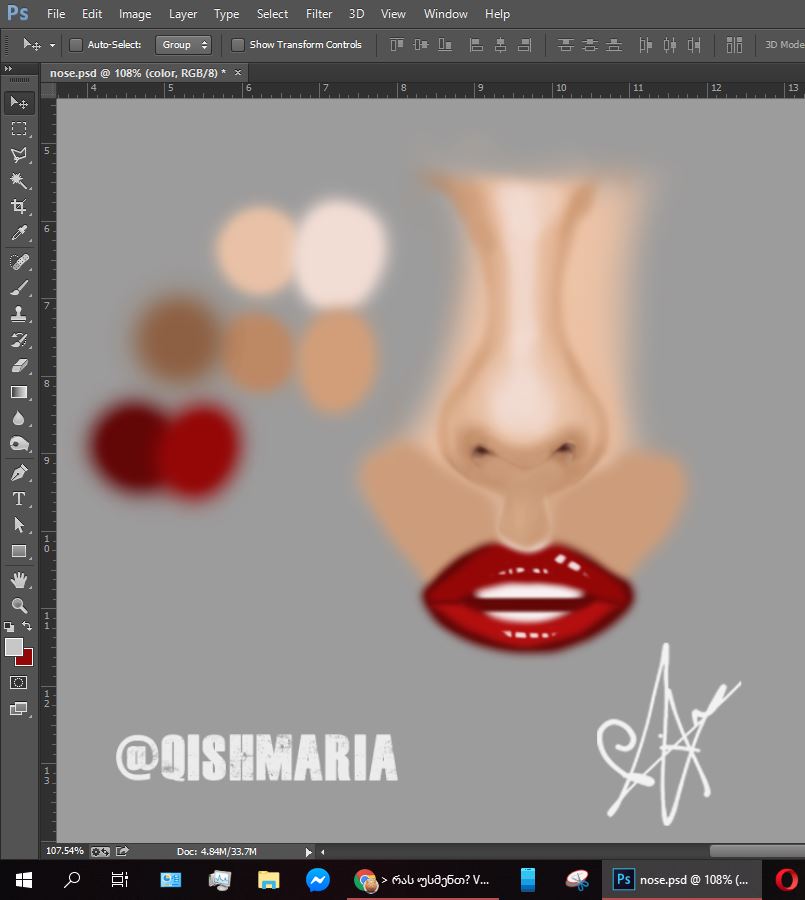Select the Horizontal Type tool
Screen dimensions: 805x900
[18, 499]
